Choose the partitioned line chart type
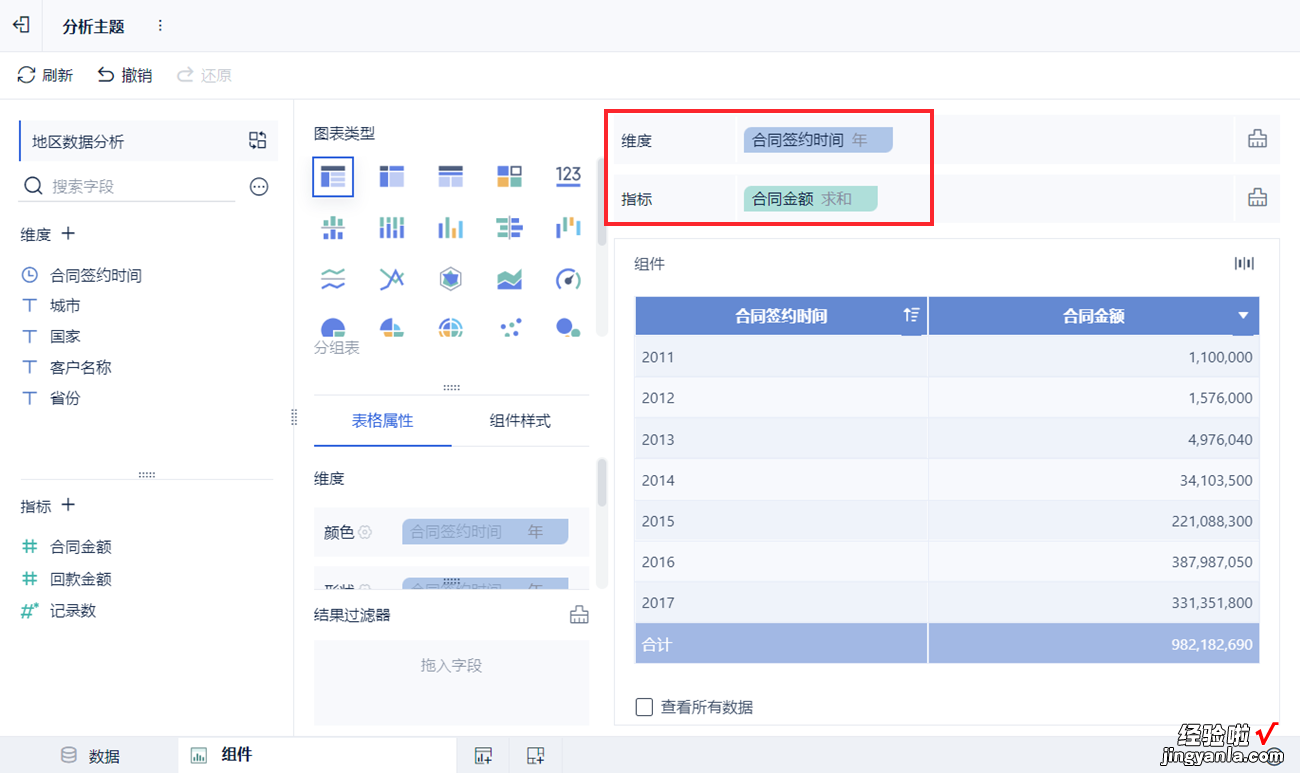Image resolution: width=1300 pixels, height=773 pixels. (333, 279)
